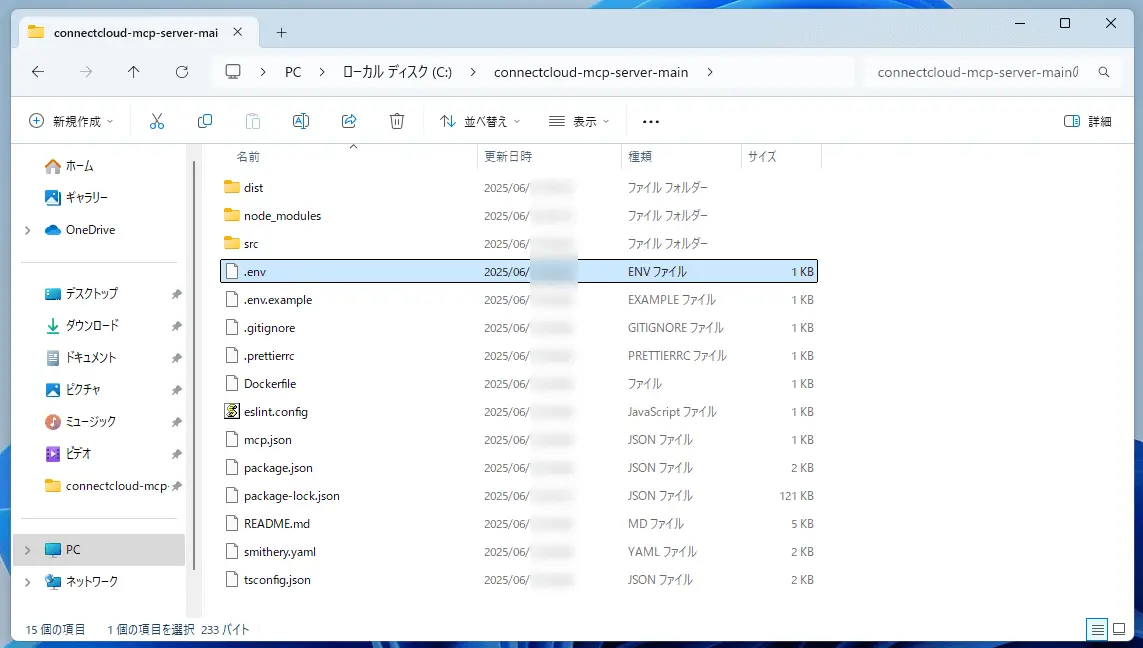Open the View (表示) dropdown
The height and width of the screenshot is (648, 1143).
579,121
